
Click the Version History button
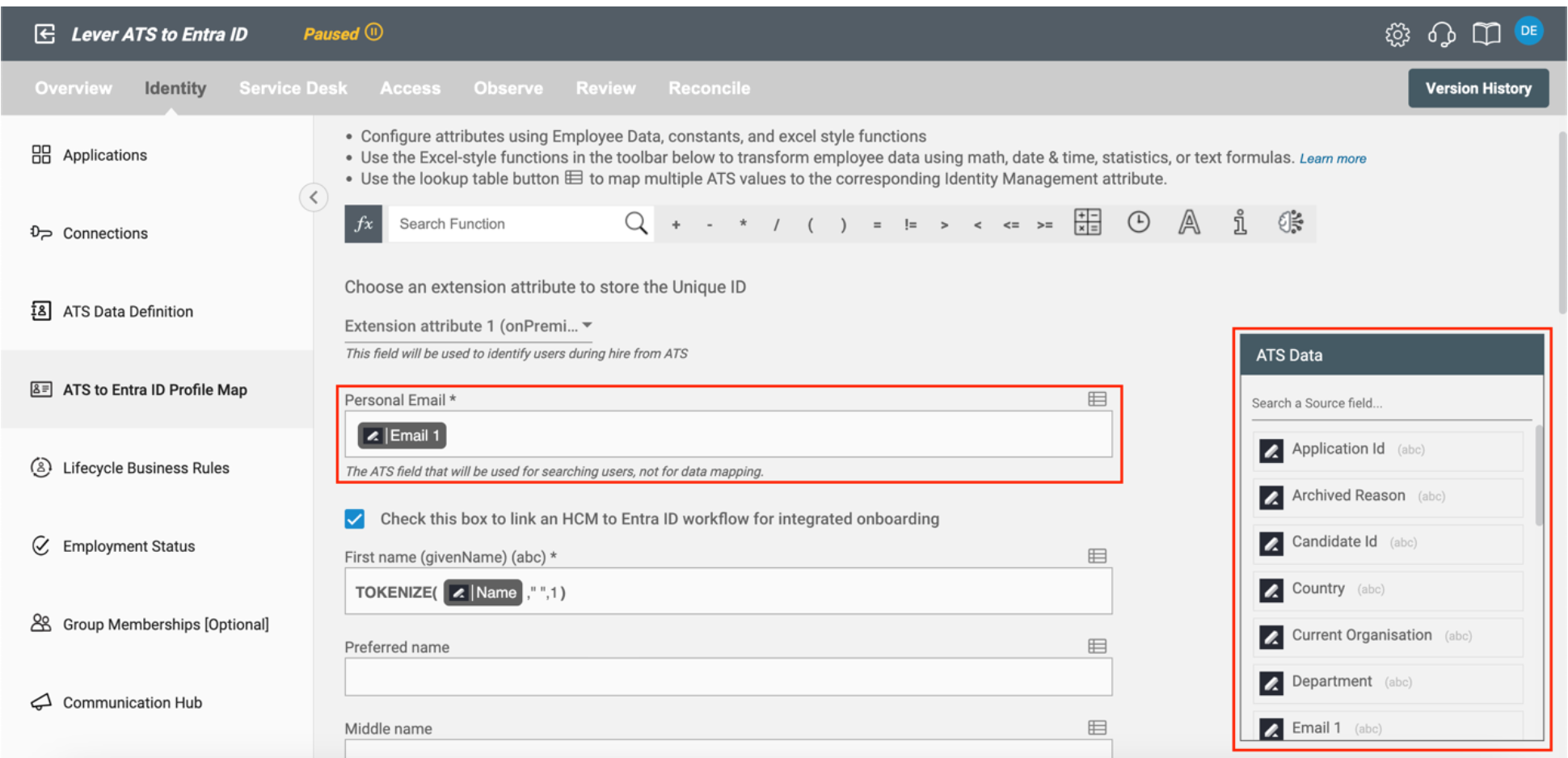pyautogui.click(x=1477, y=88)
